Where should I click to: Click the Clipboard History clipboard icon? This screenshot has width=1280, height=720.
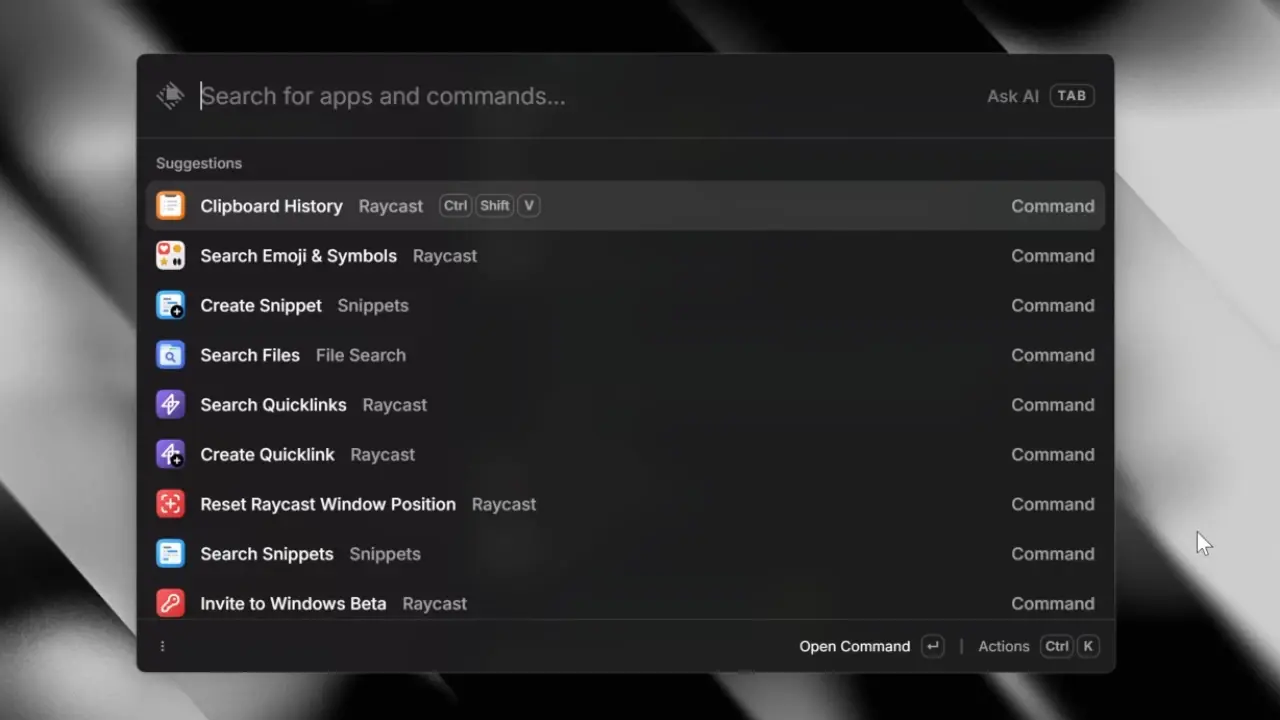[x=170, y=205]
